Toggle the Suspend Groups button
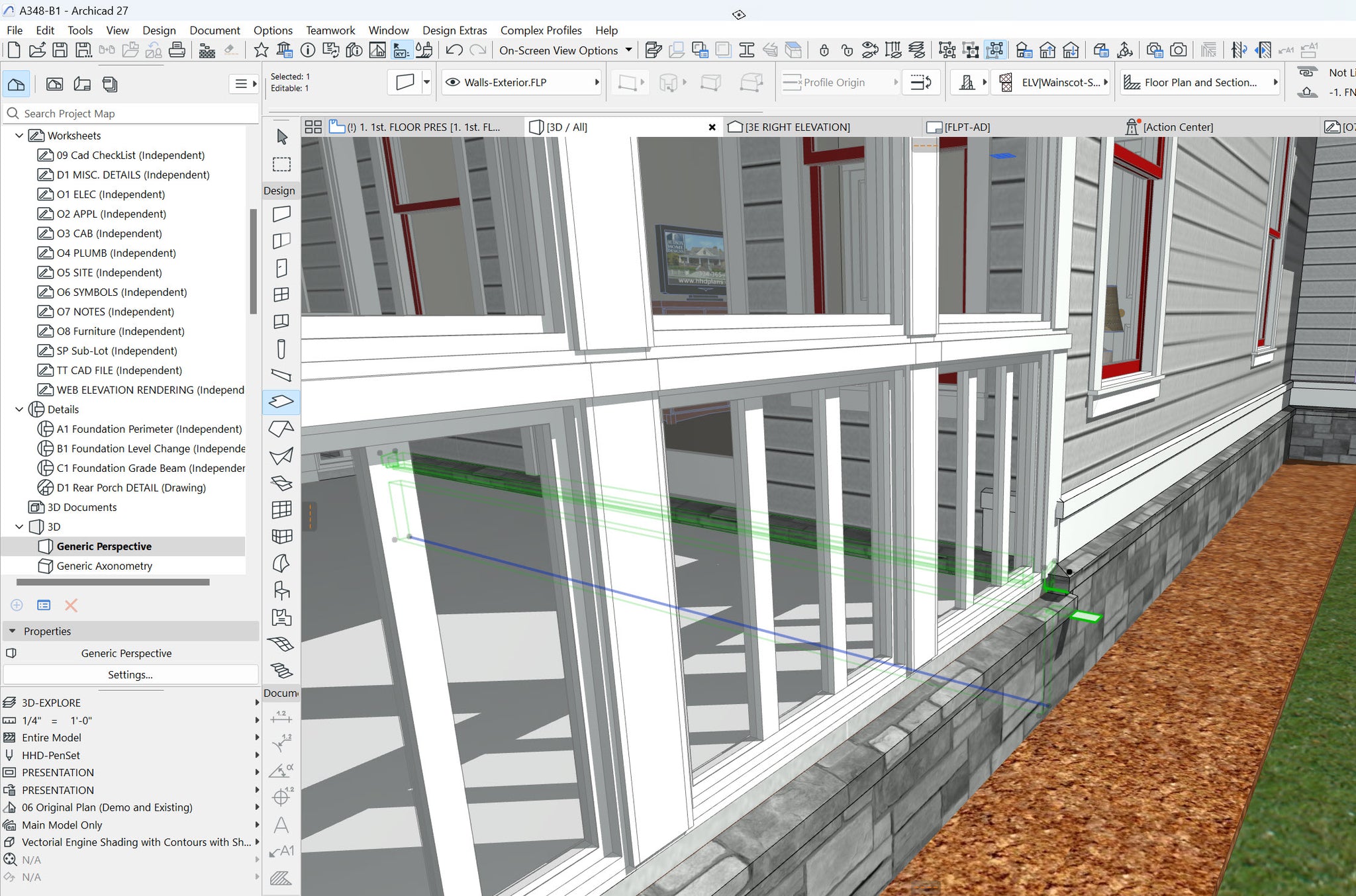Image resolution: width=1356 pixels, height=896 pixels. [x=994, y=50]
